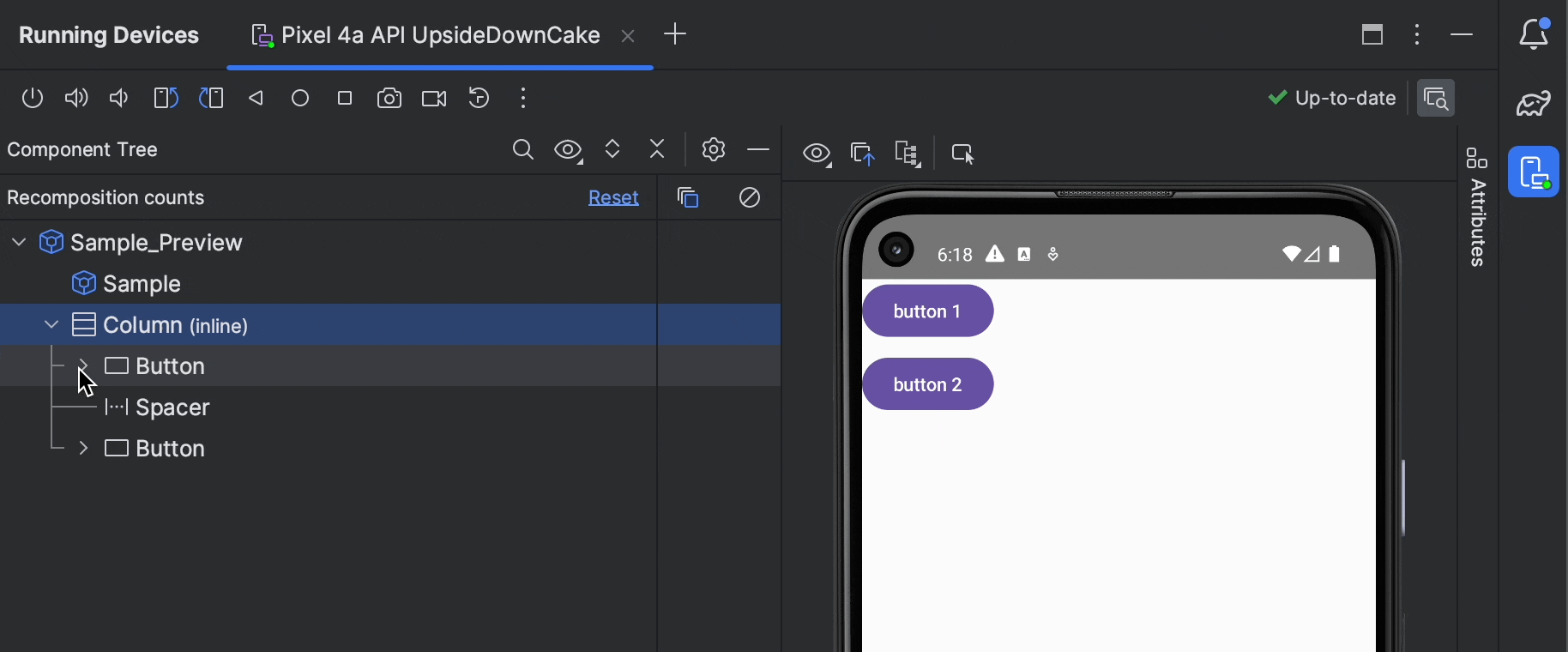Collapse the Sample_Preview tree node
The height and width of the screenshot is (652, 1568).
tap(19, 243)
